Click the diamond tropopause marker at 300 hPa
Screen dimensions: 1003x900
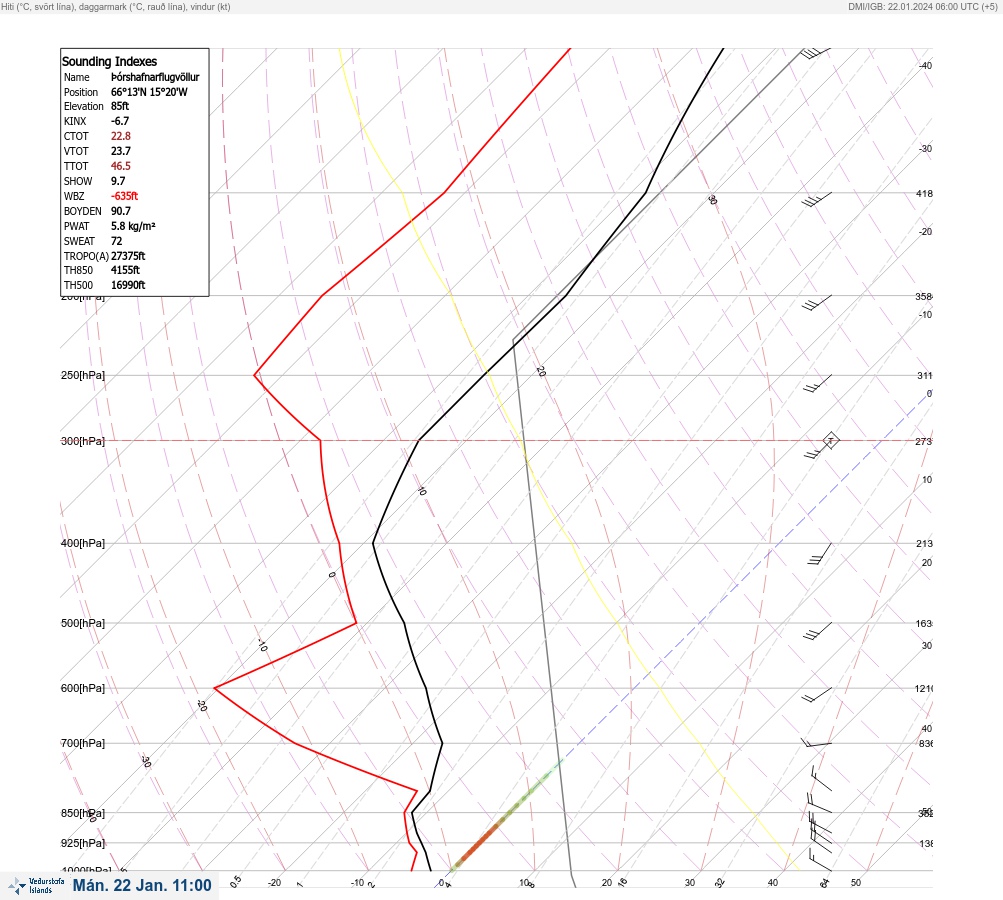click(x=831, y=441)
